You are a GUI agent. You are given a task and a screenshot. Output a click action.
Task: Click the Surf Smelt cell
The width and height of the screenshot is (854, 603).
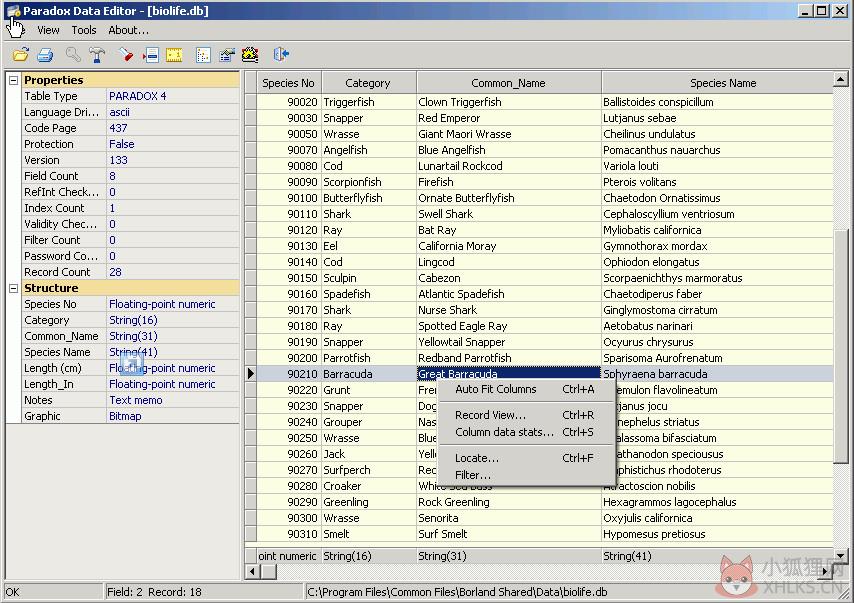[x=509, y=534]
